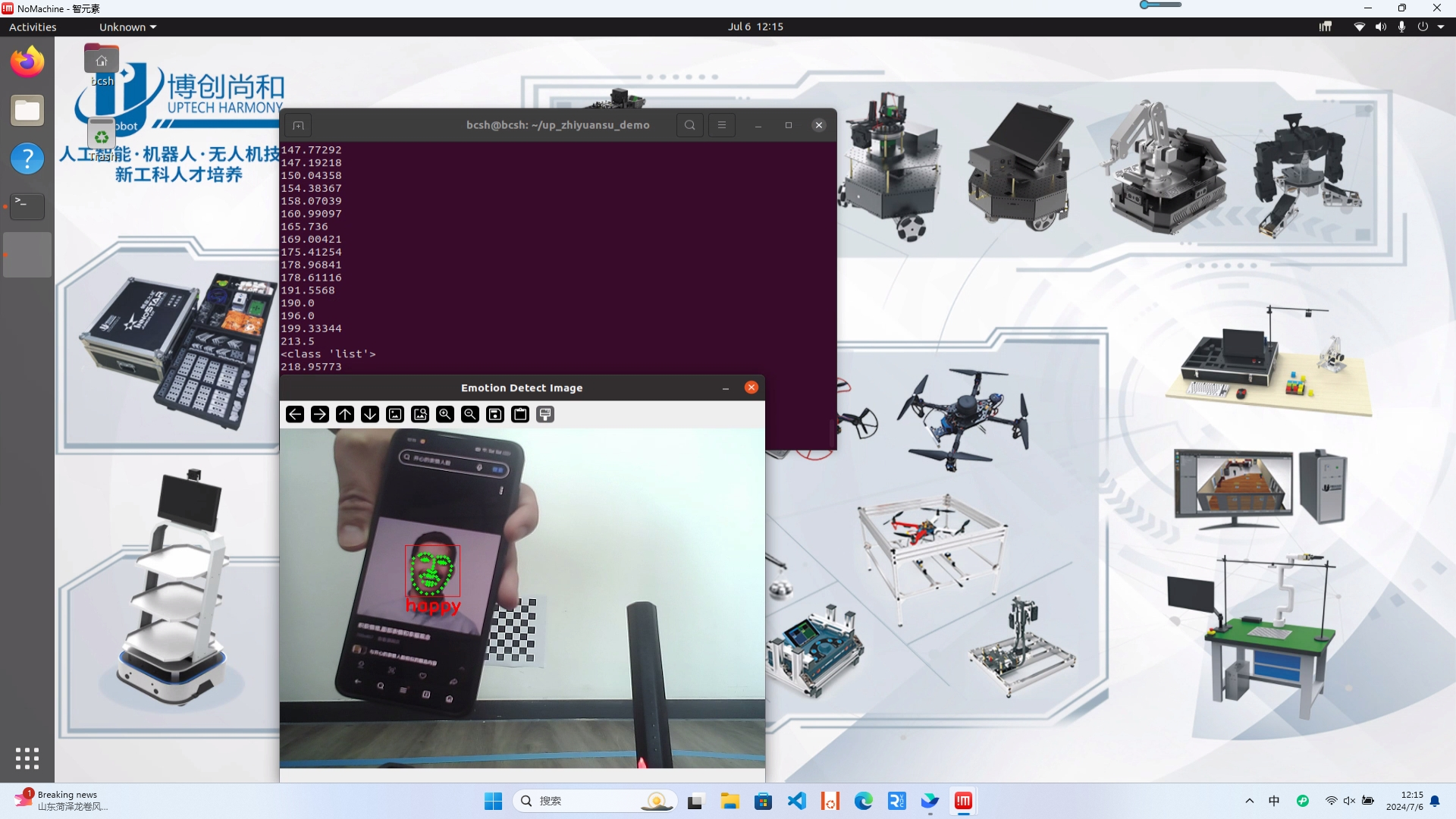1456x819 pixels.
Task: Open the bcsh home folder desktop icon
Action: (102, 65)
